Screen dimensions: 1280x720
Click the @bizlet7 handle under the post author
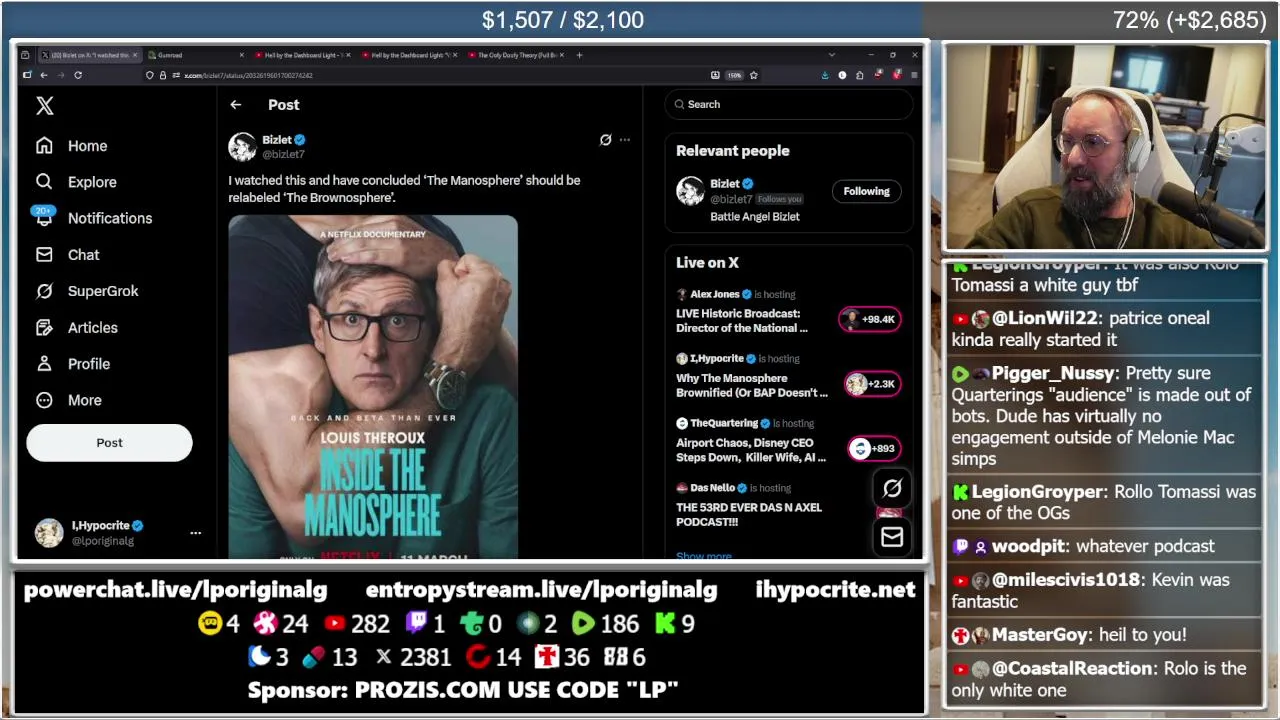point(283,155)
